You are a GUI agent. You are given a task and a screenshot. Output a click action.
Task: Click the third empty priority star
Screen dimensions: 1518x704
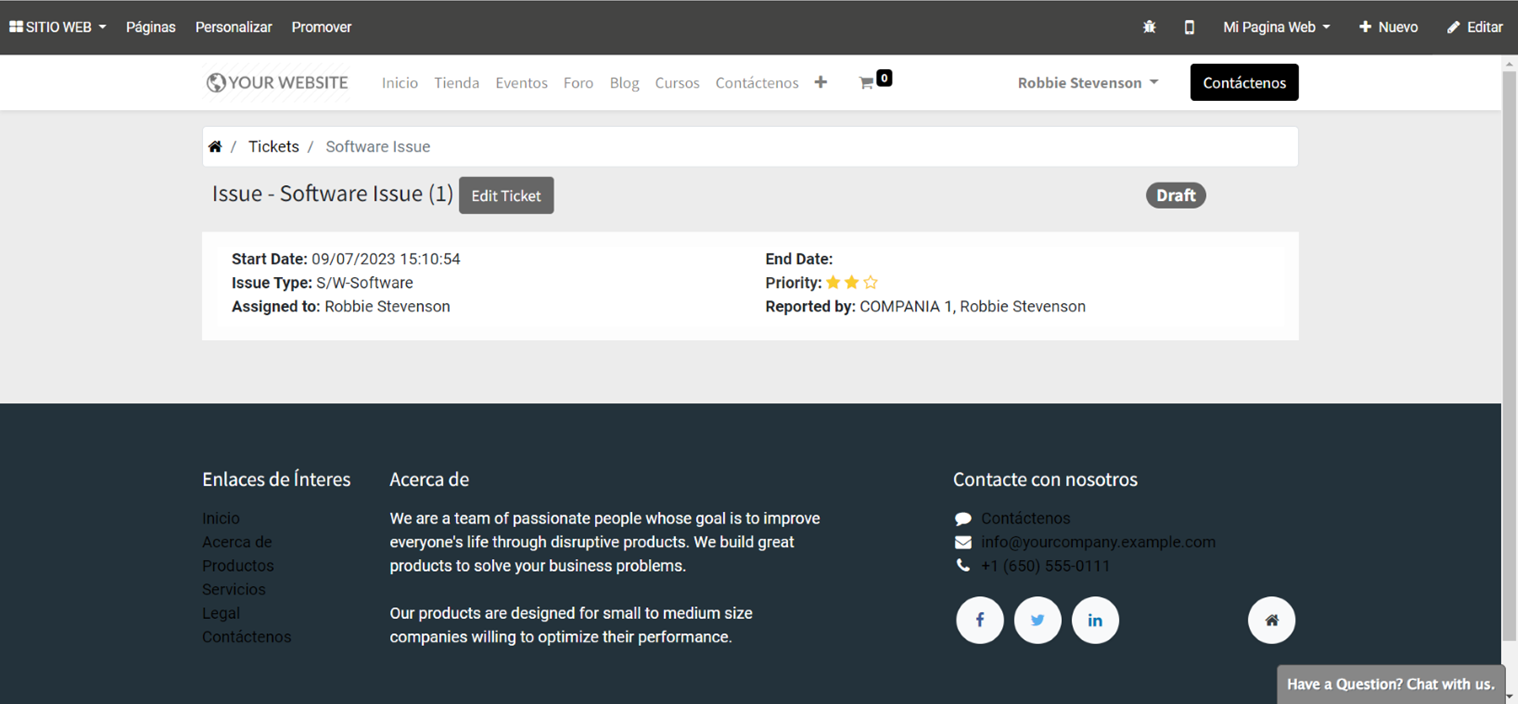870,283
